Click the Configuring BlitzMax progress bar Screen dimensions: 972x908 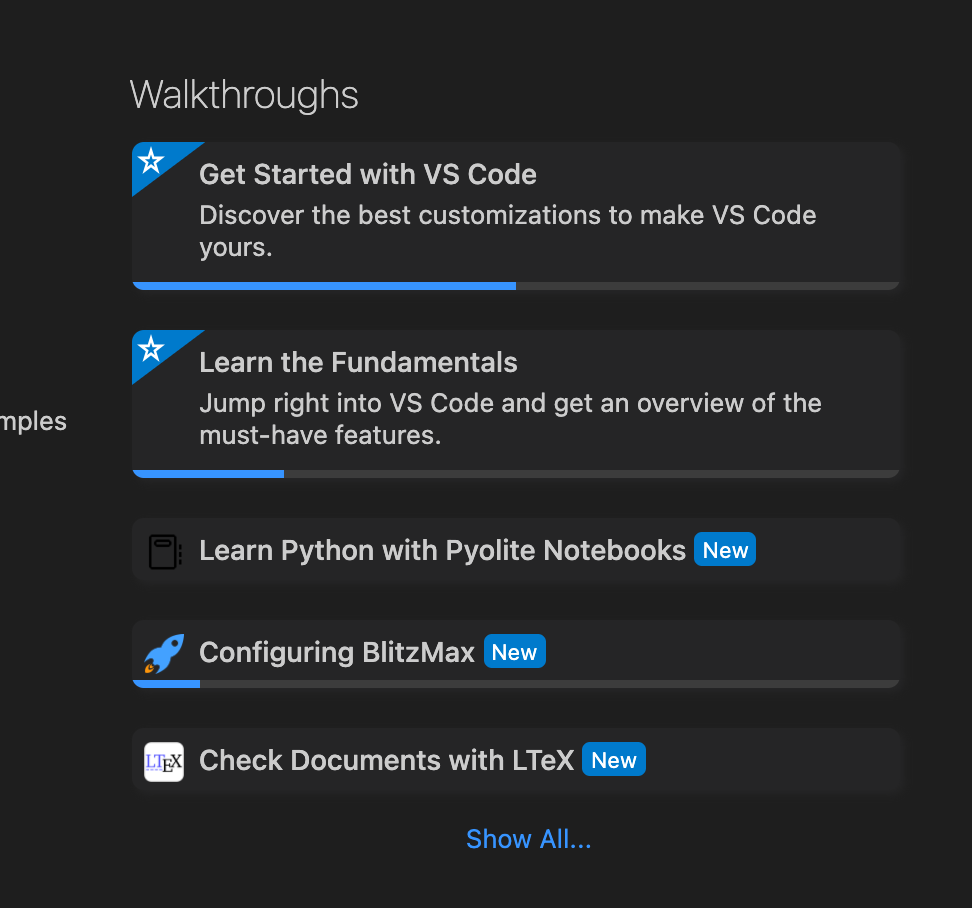tap(516, 684)
